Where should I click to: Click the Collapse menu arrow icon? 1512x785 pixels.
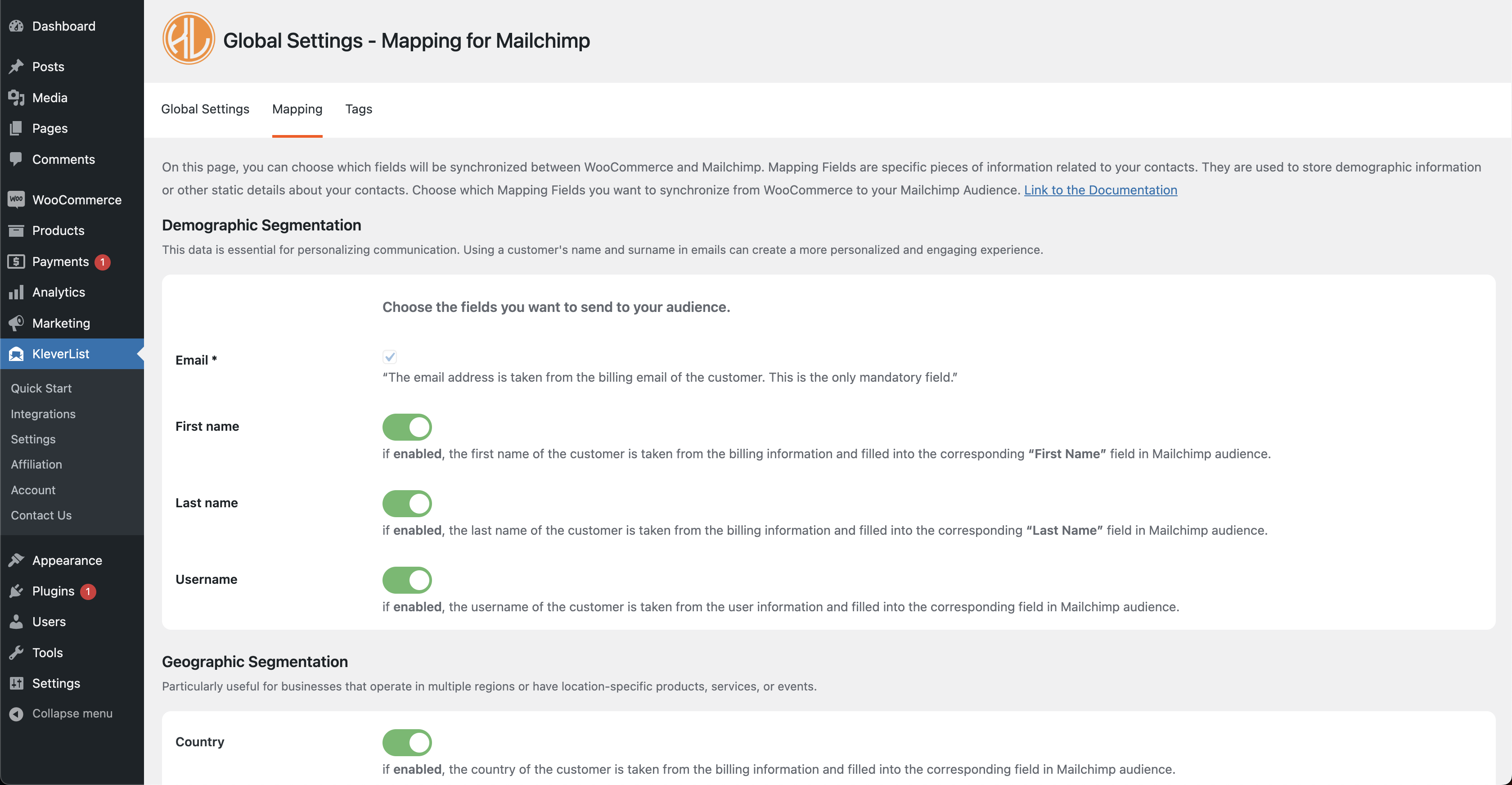(17, 713)
